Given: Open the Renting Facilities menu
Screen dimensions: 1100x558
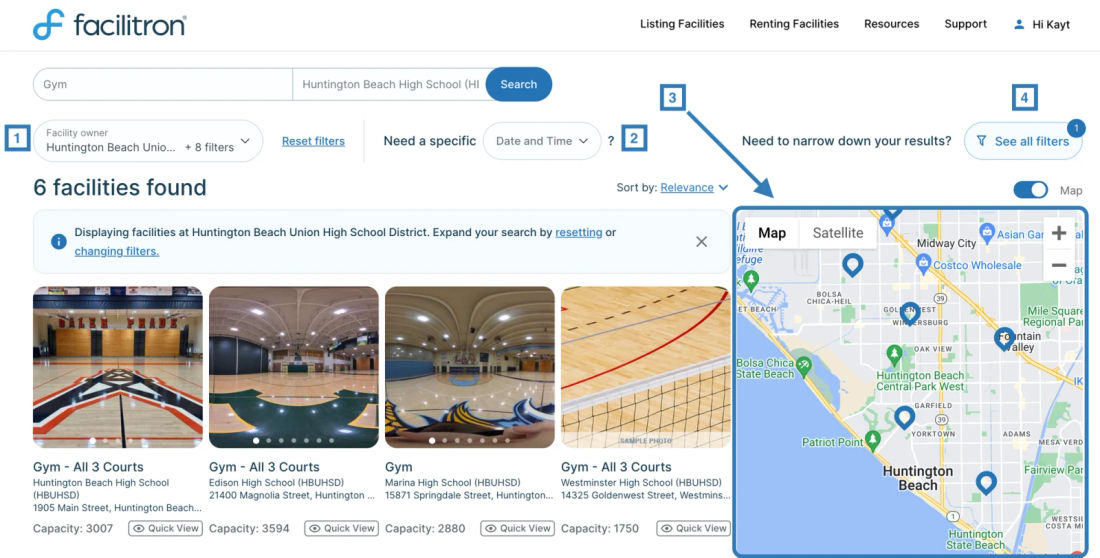Looking at the screenshot, I should point(794,24).
